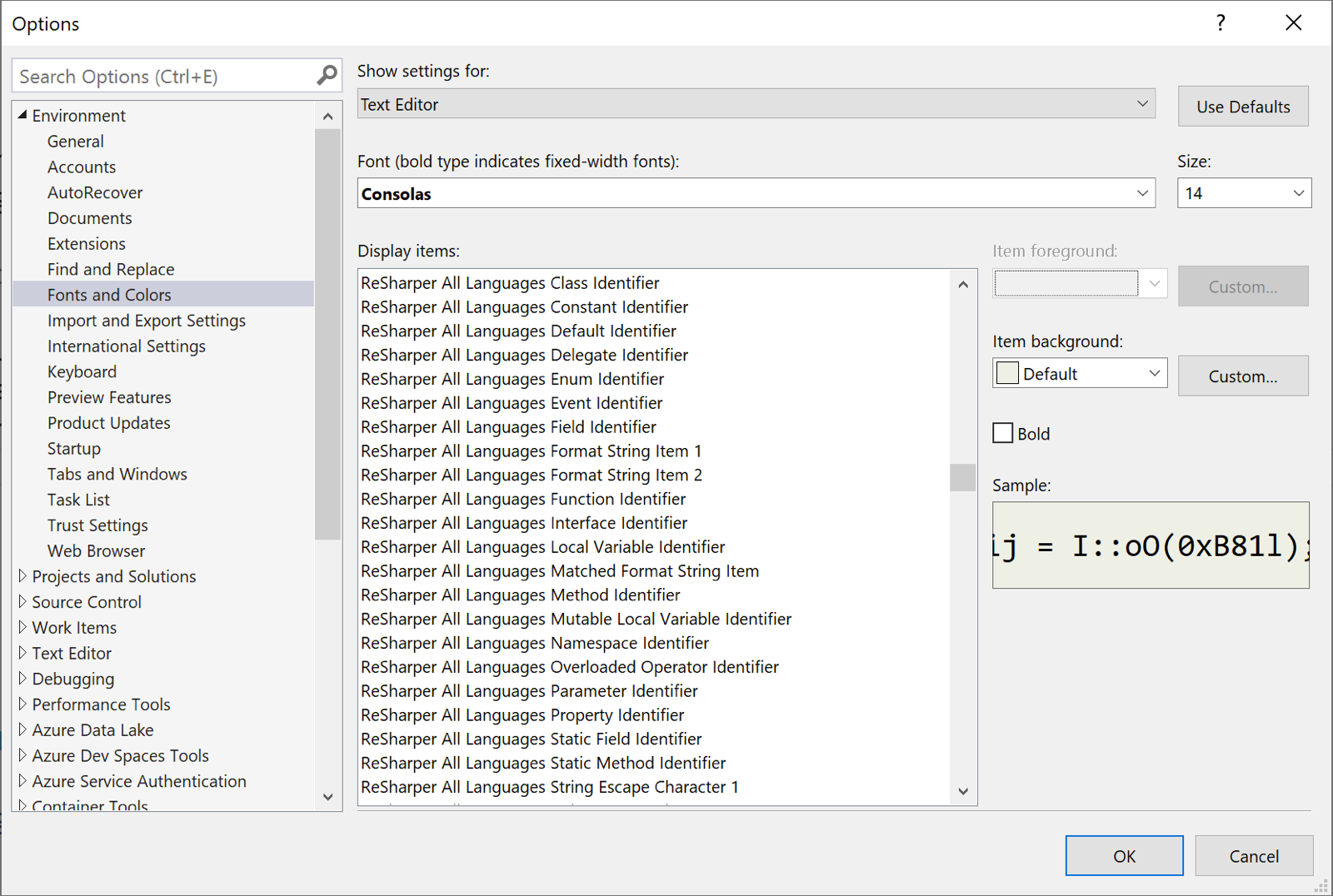Image resolution: width=1333 pixels, height=896 pixels.
Task: Click the help question mark icon
Action: 1221,23
